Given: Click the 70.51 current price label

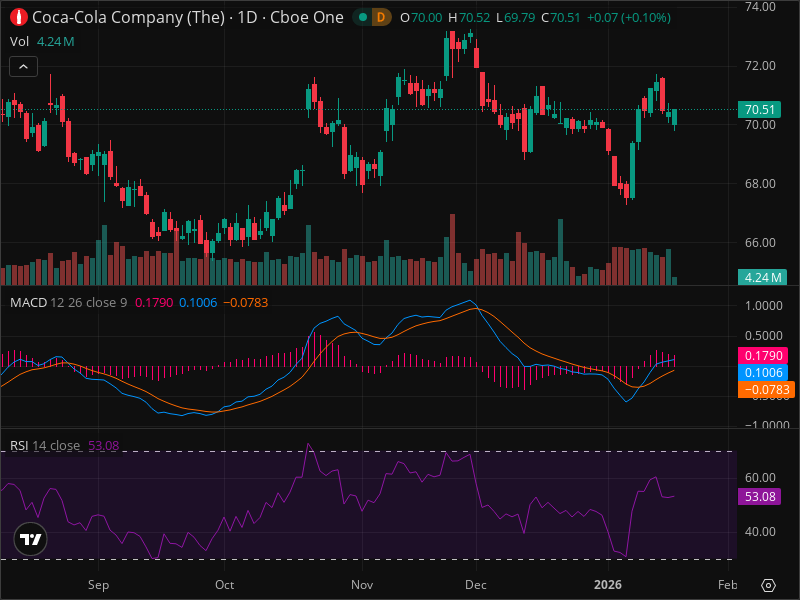Looking at the screenshot, I should pos(759,110).
